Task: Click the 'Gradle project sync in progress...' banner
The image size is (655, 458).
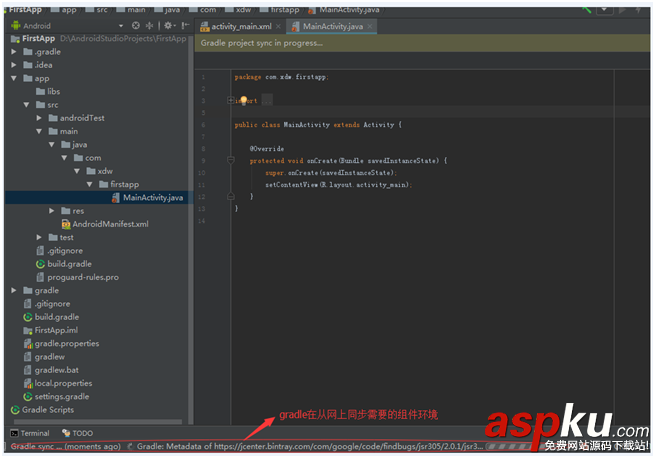Action: (422, 43)
